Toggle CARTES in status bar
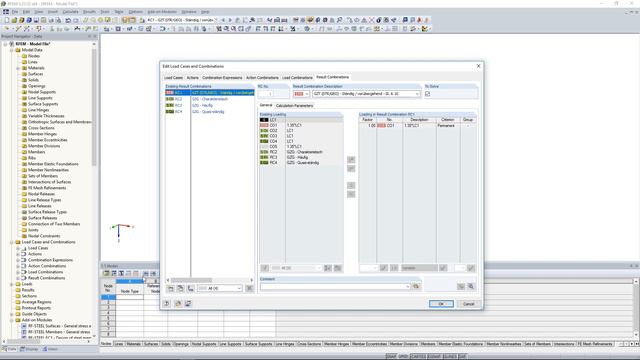The image size is (640, 360). (x=418, y=356)
